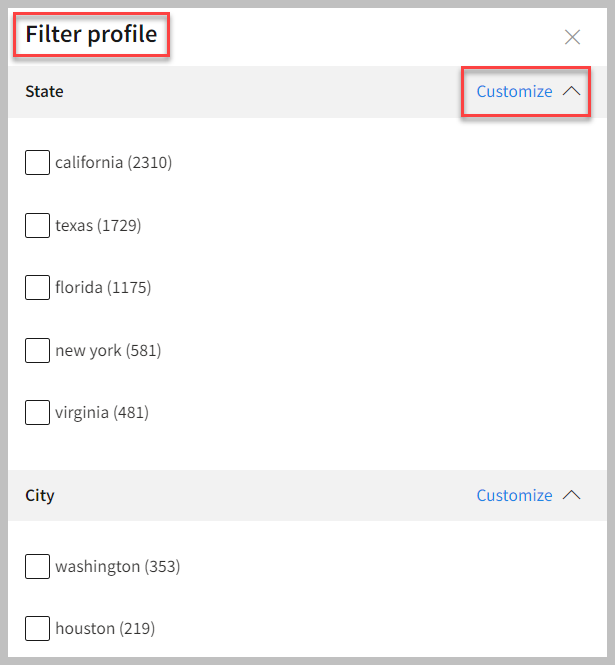
Task: Click the 'new york (581)' label text
Action: pos(108,350)
